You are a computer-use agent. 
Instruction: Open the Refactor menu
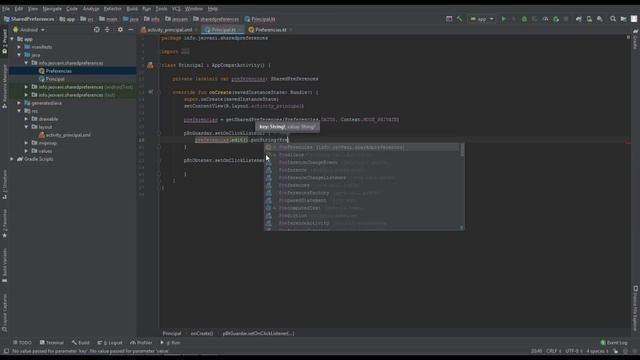pos(112,9)
